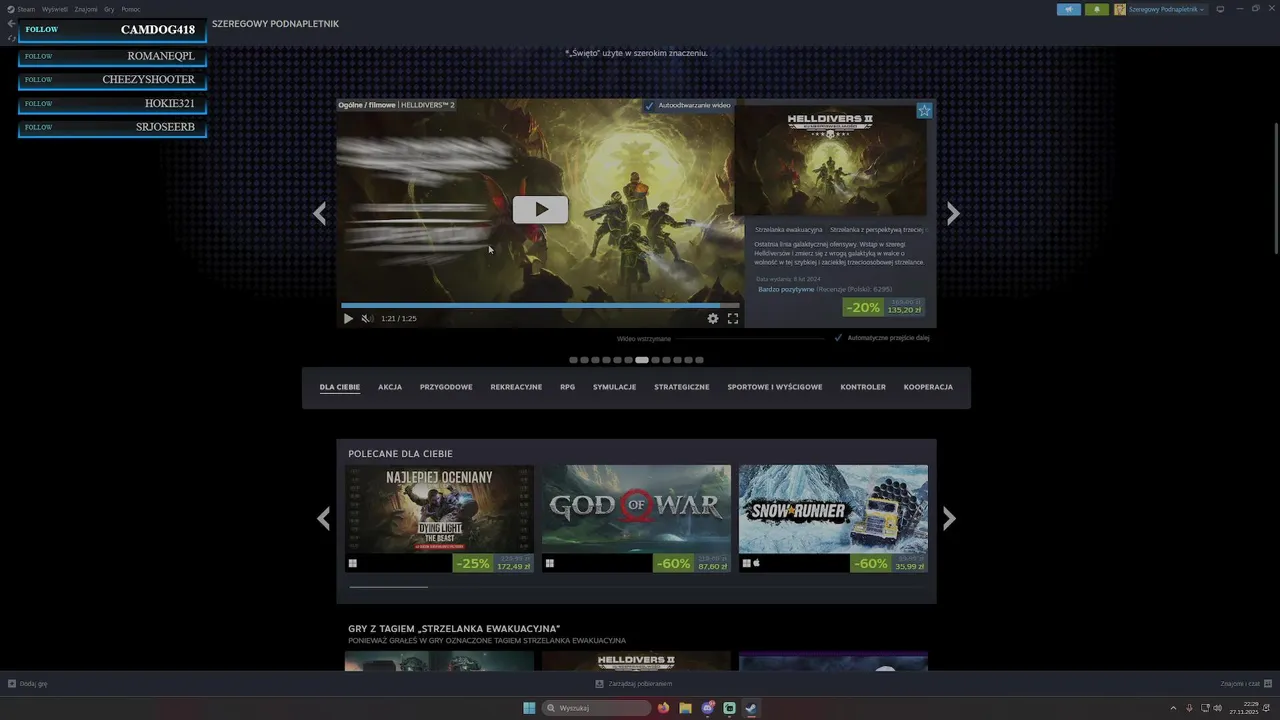Screen dimensions: 1280x720
Task: Select the last carousel page dot
Action: pos(699,360)
